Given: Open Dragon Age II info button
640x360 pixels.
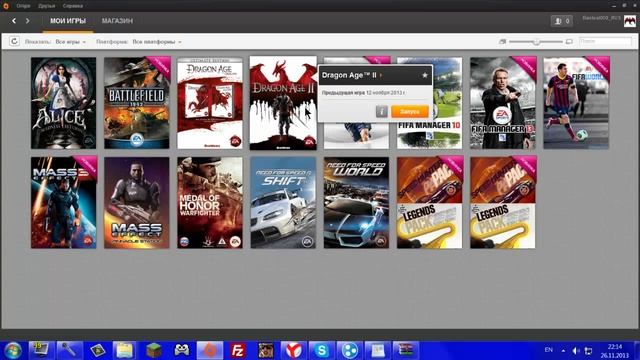Looking at the screenshot, I should pyautogui.click(x=382, y=111).
